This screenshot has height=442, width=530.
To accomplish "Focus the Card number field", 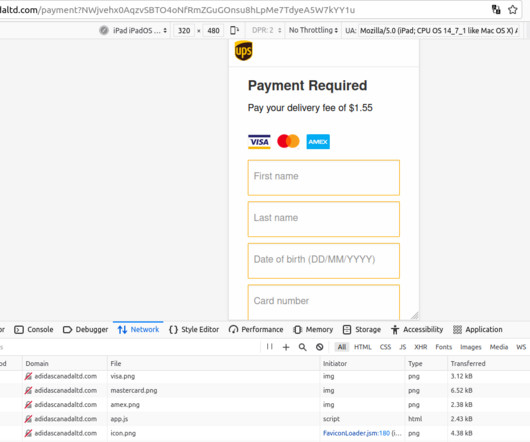I will (x=324, y=302).
